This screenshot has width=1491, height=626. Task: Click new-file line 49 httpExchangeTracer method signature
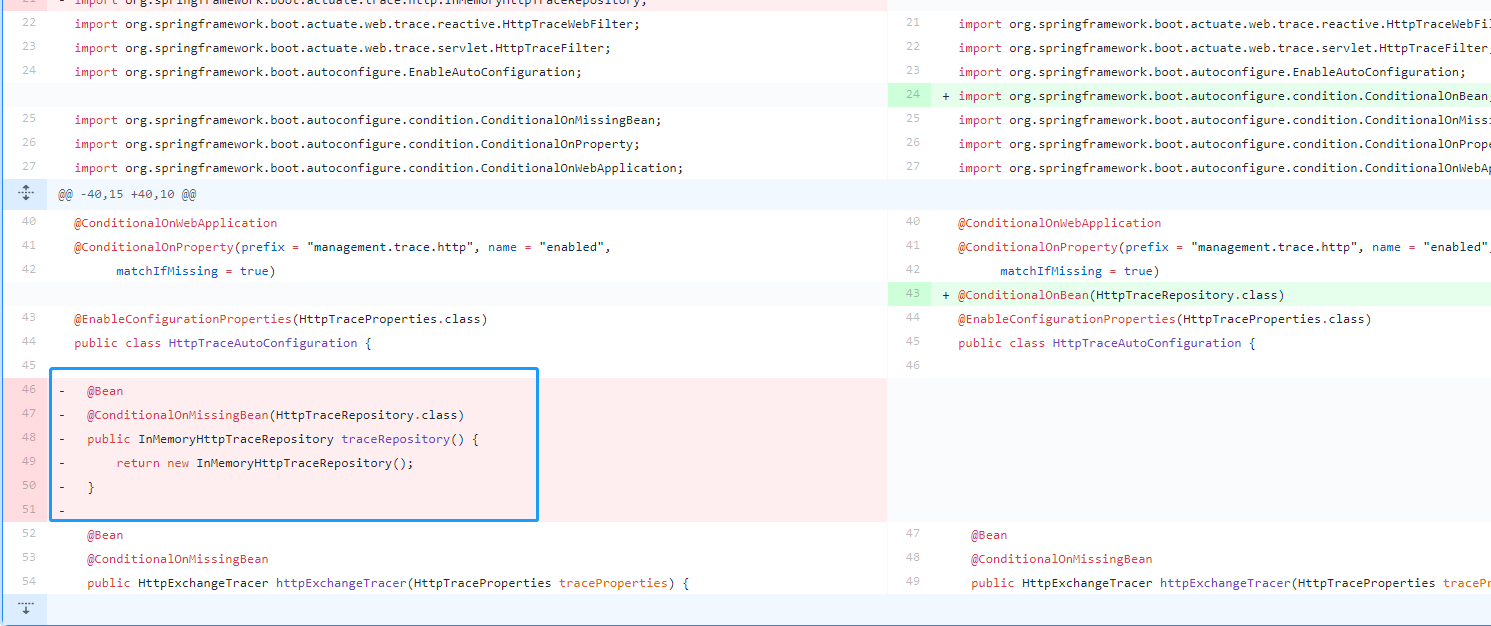[x=1231, y=583]
